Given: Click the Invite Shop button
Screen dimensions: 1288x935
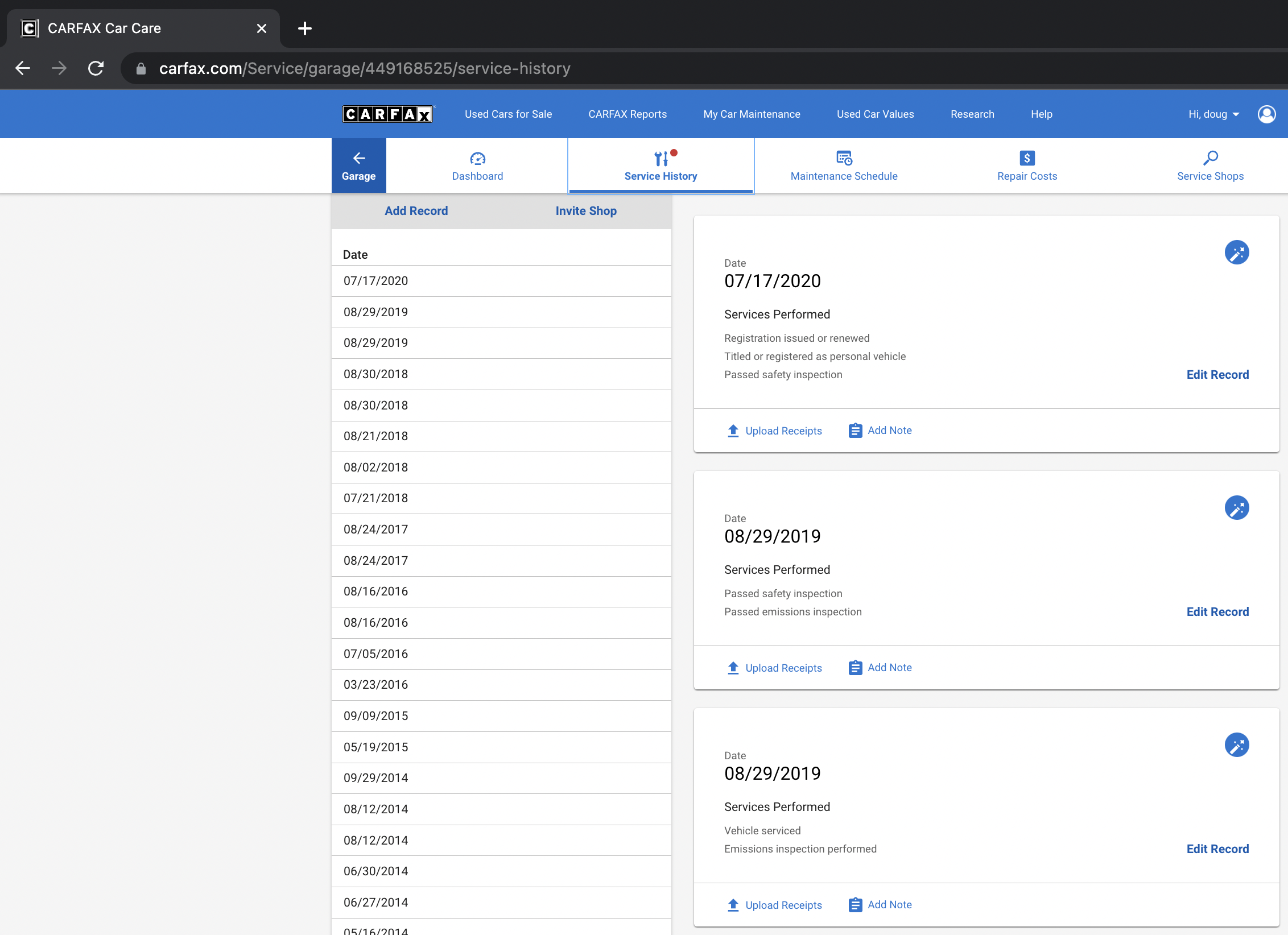Looking at the screenshot, I should pos(586,211).
